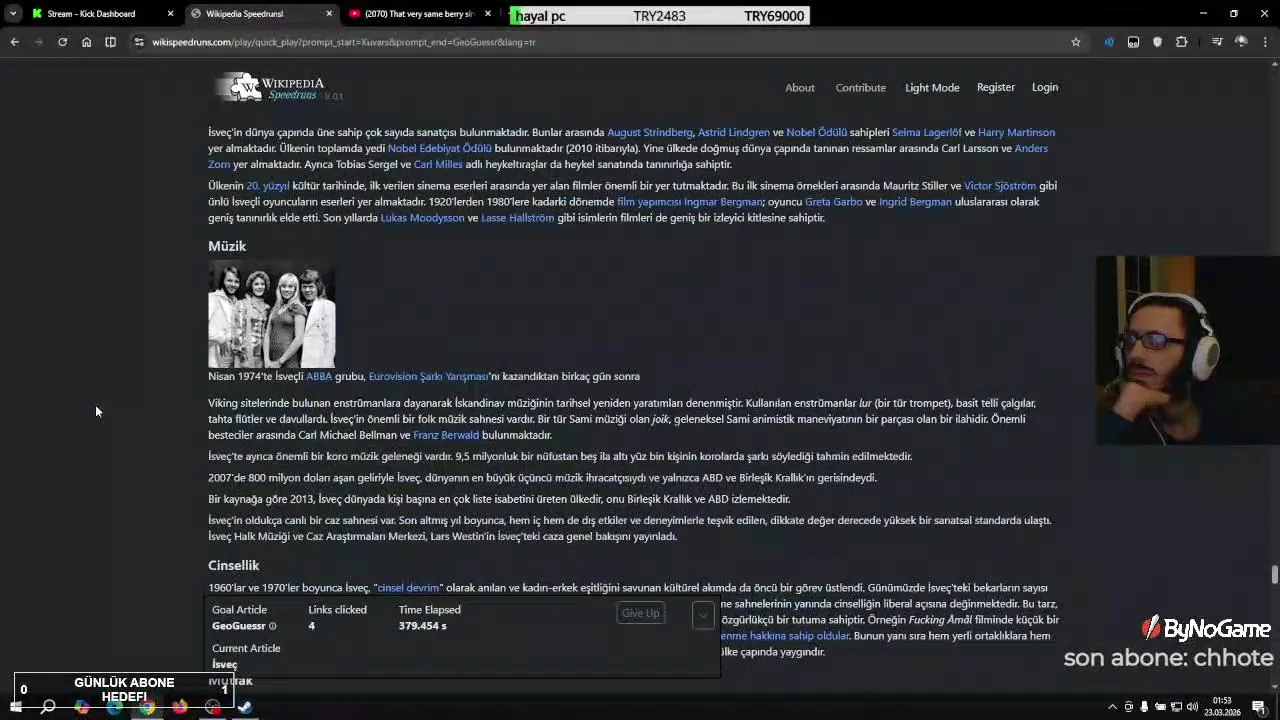Viewport: 1280px width, 720px height.
Task: View site information icon in address bar
Action: pyautogui.click(x=139, y=42)
